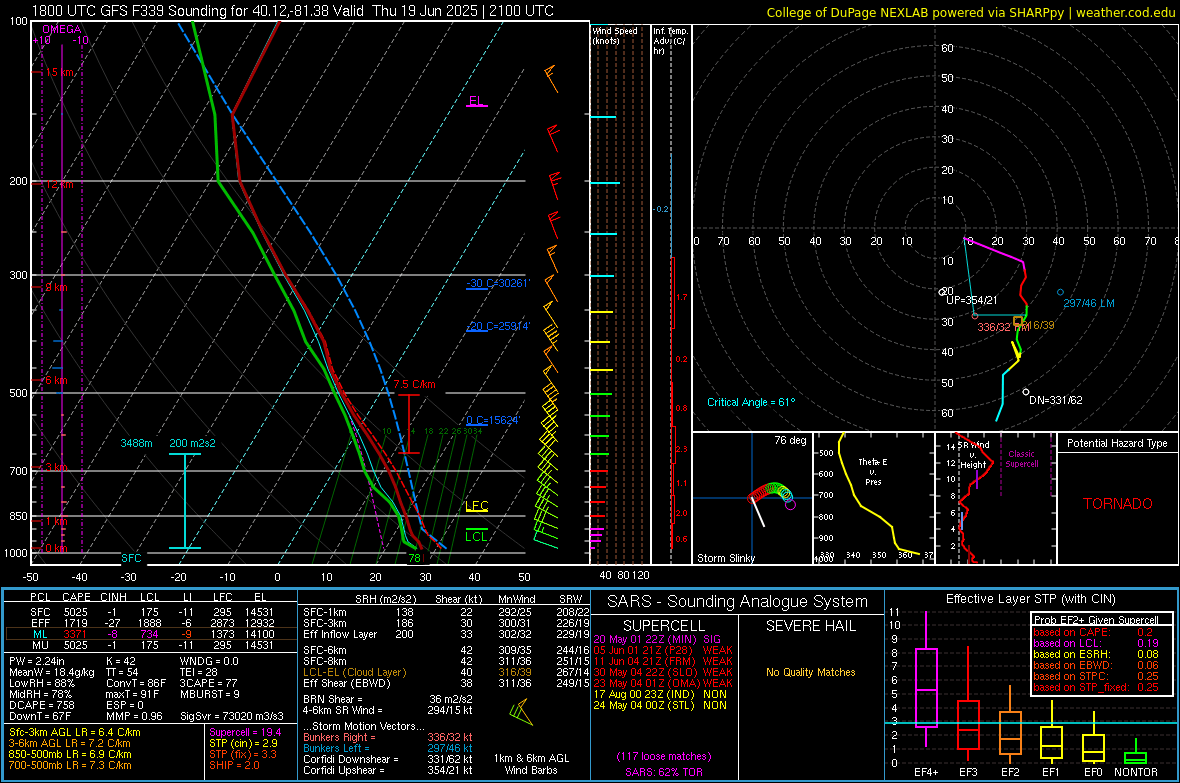Click the magenta EL level marker

[x=476, y=101]
